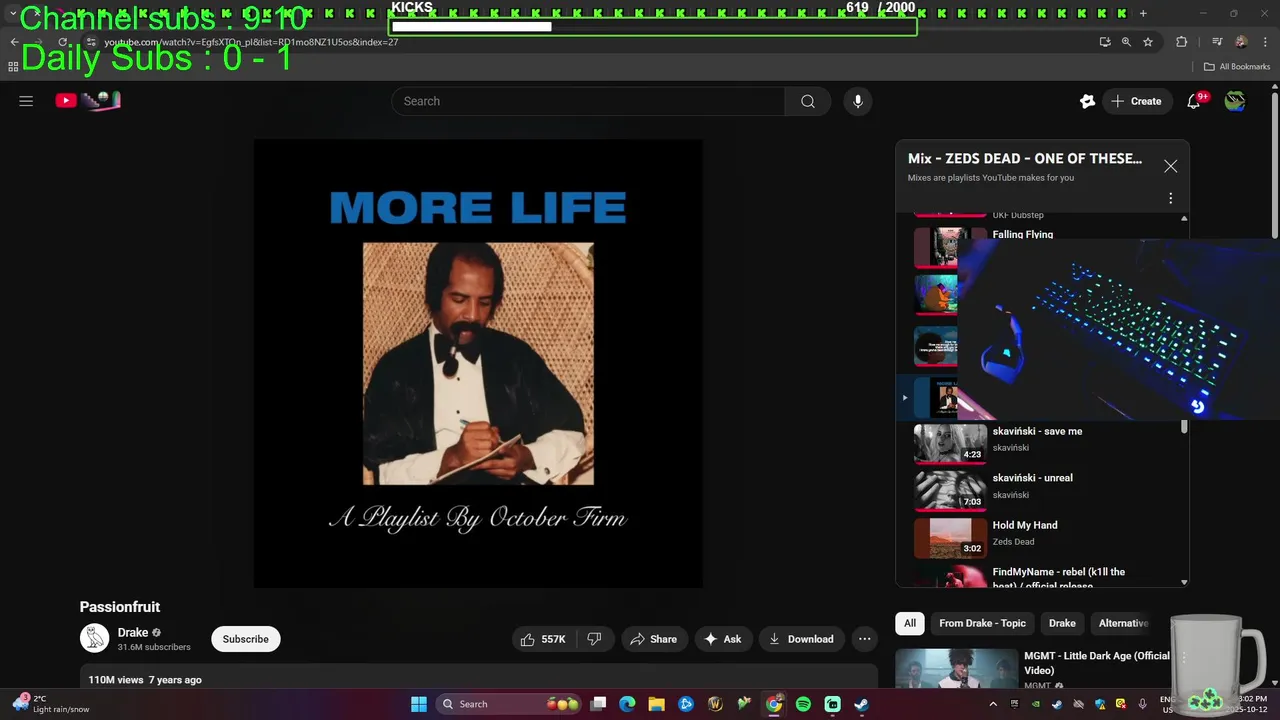Open the YouTube guide hamburger menu
The image size is (1280, 720).
(26, 101)
